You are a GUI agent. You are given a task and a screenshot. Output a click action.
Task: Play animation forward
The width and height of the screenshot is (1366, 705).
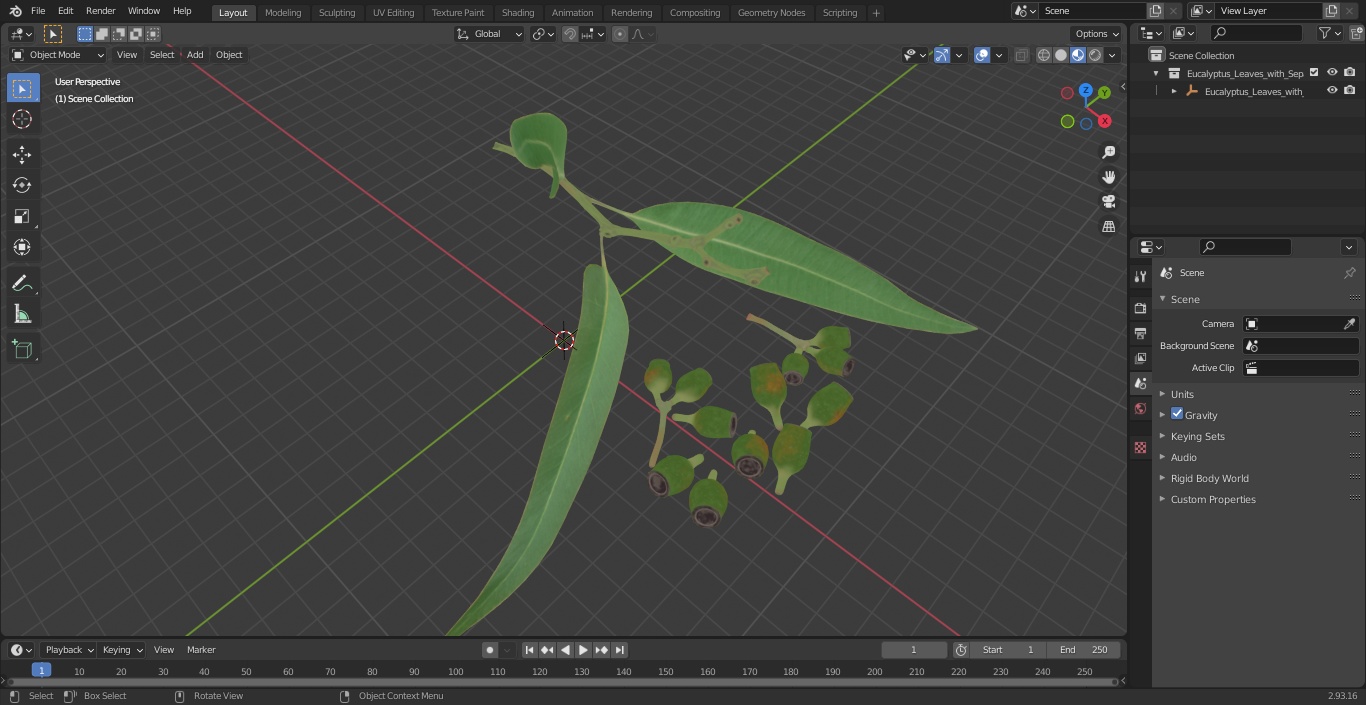pos(583,650)
